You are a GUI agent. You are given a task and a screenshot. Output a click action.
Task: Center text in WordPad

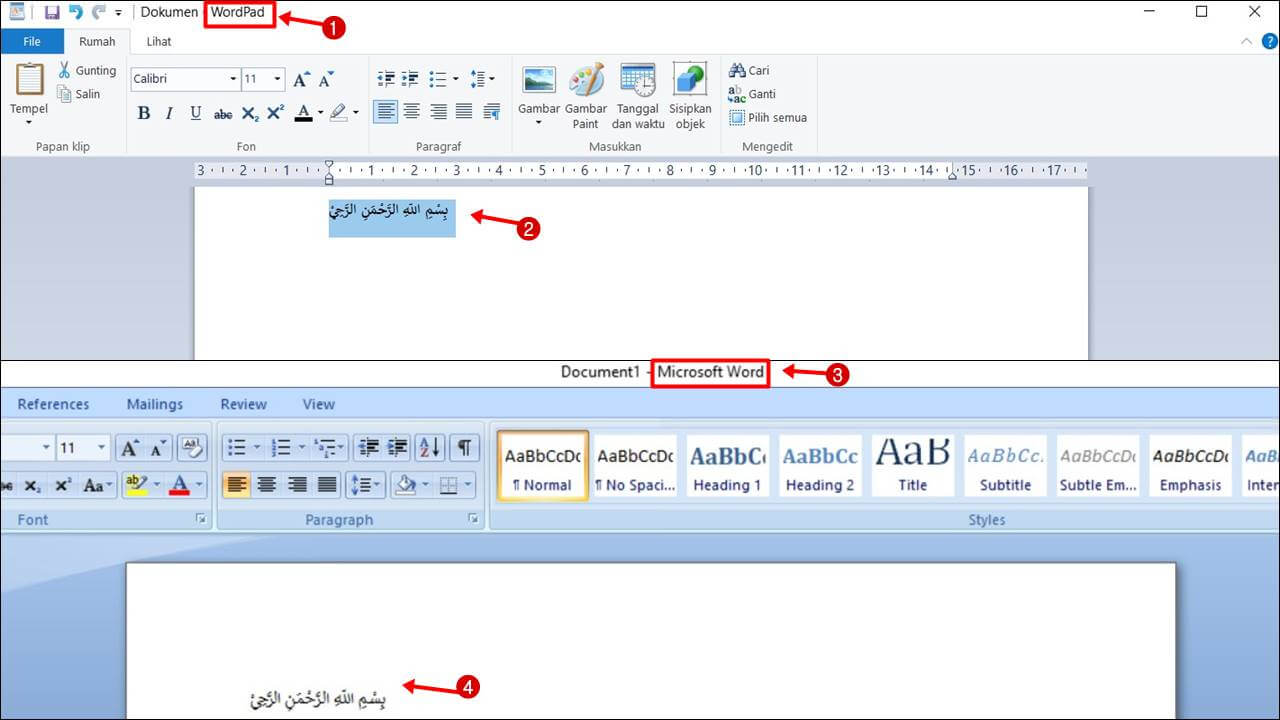tap(411, 112)
